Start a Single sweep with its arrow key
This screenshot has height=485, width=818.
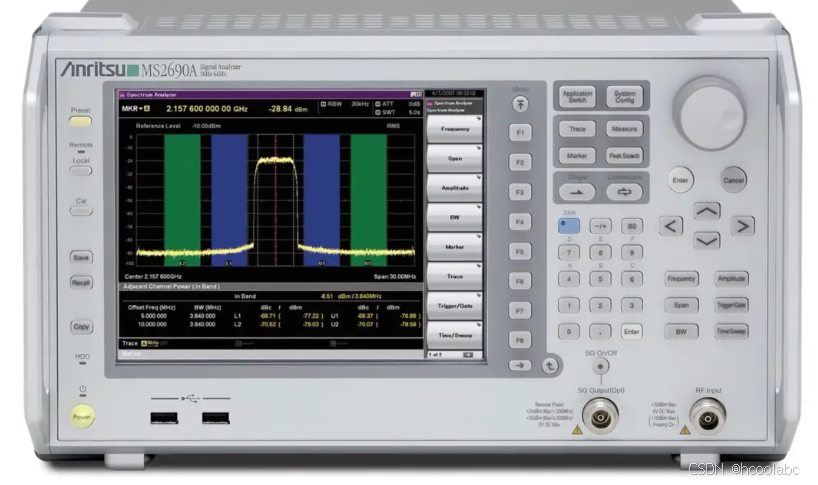pos(576,192)
